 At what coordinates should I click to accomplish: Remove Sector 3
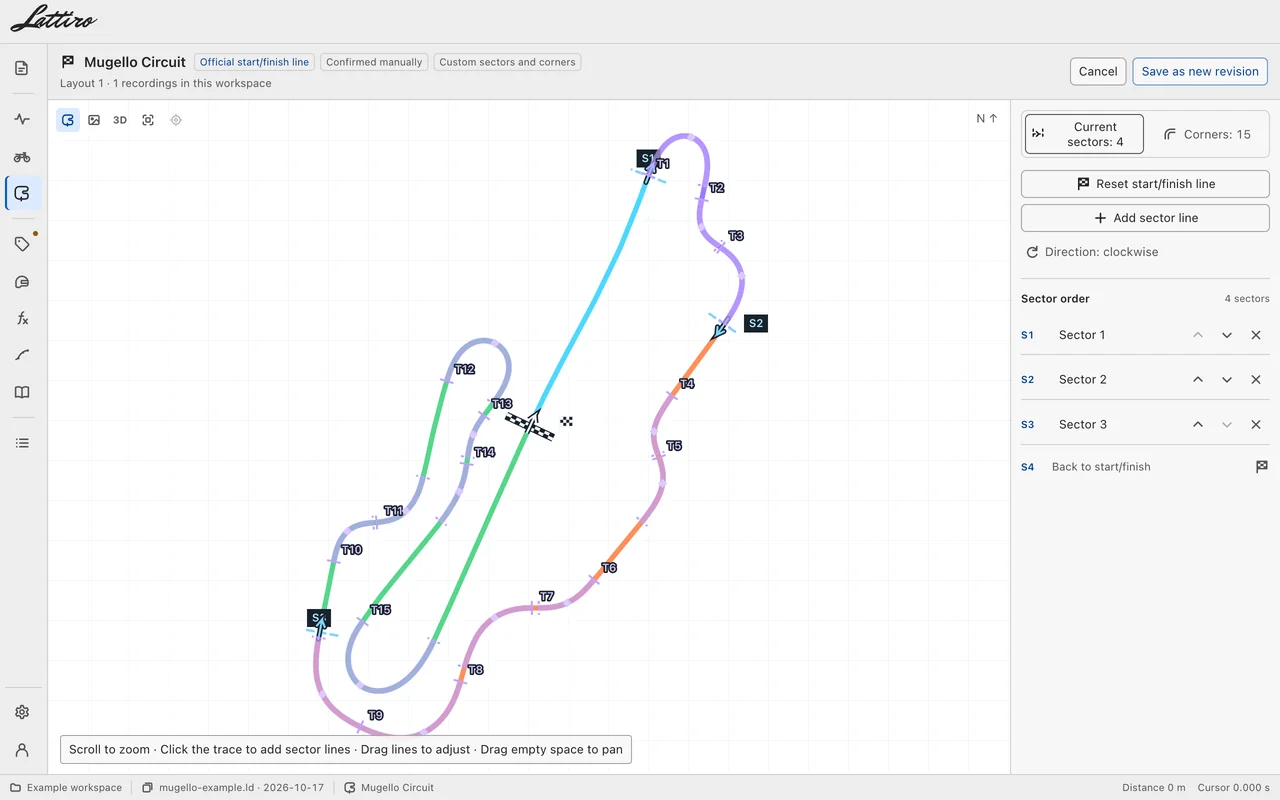[x=1256, y=425]
